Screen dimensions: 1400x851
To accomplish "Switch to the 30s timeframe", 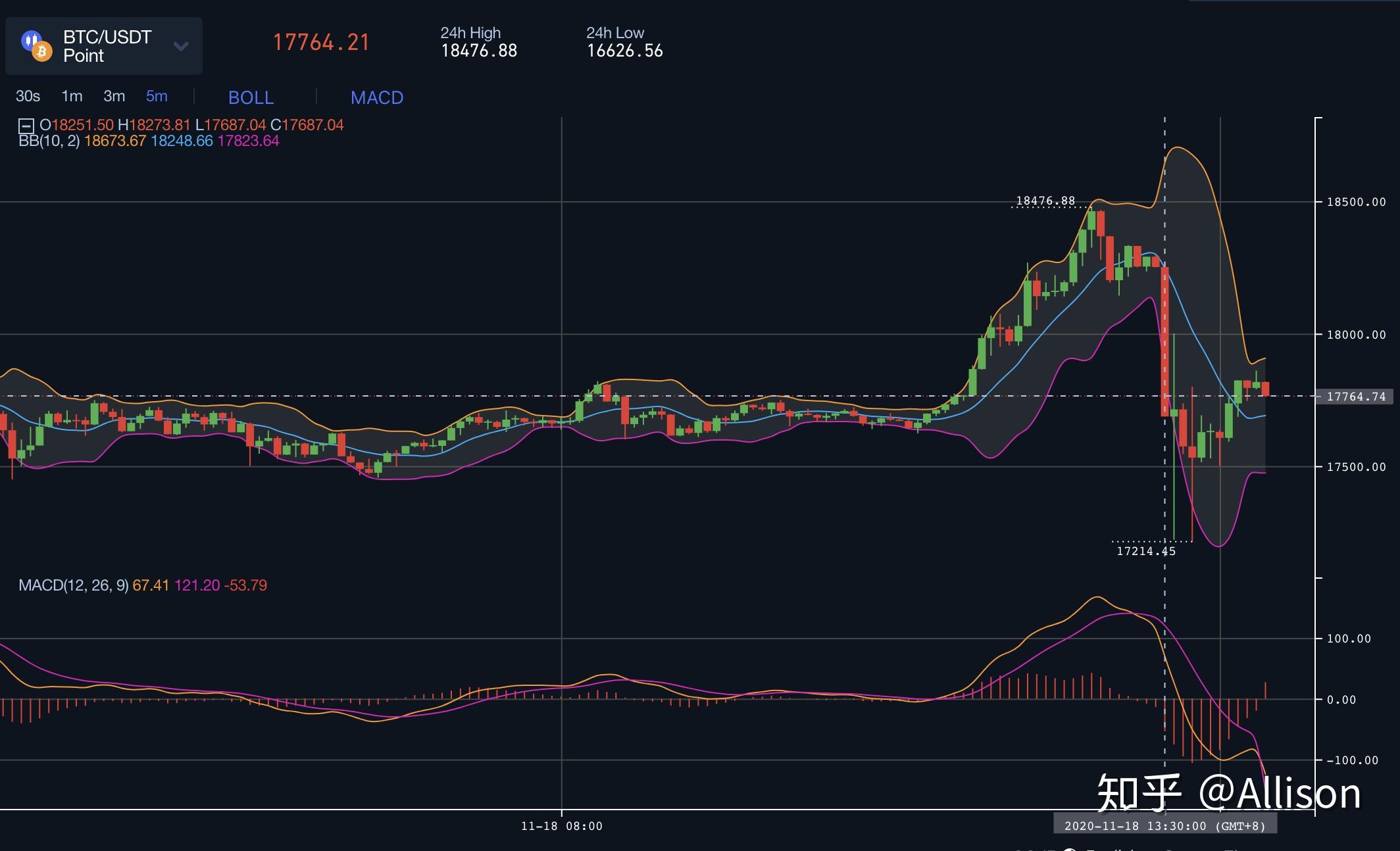I will coord(27,96).
